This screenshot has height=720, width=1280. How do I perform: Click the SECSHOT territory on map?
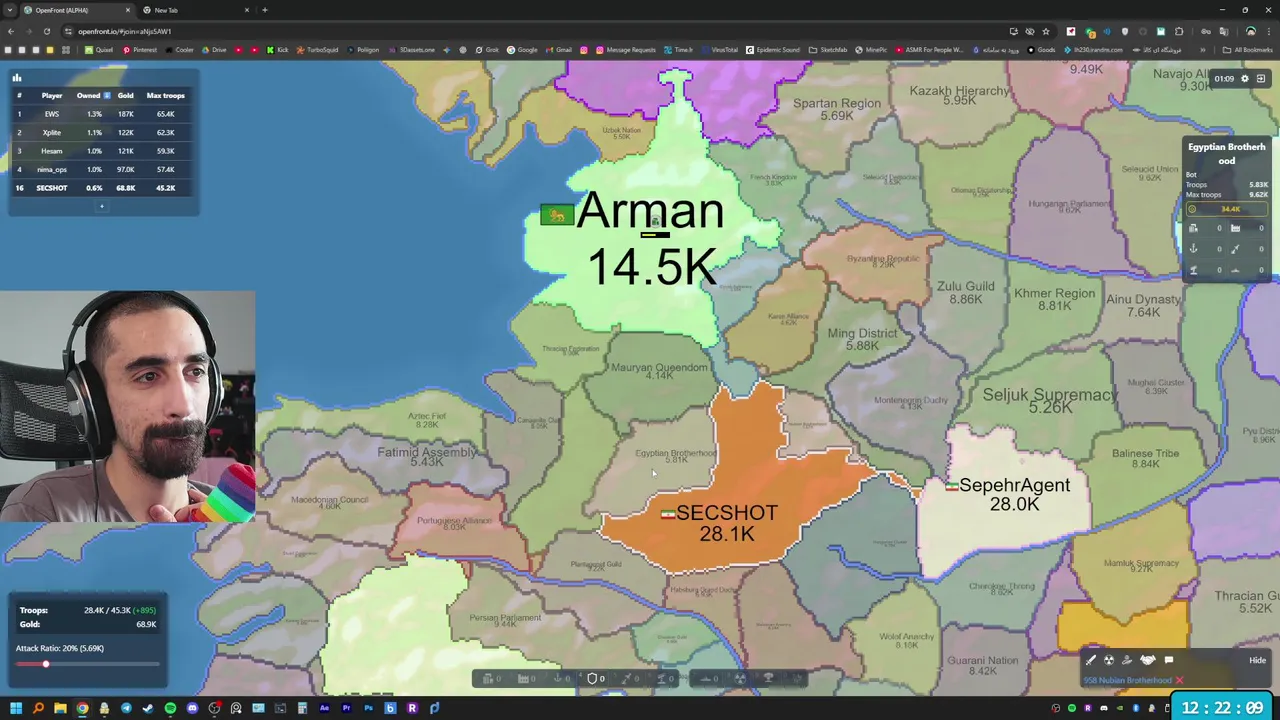point(727,522)
